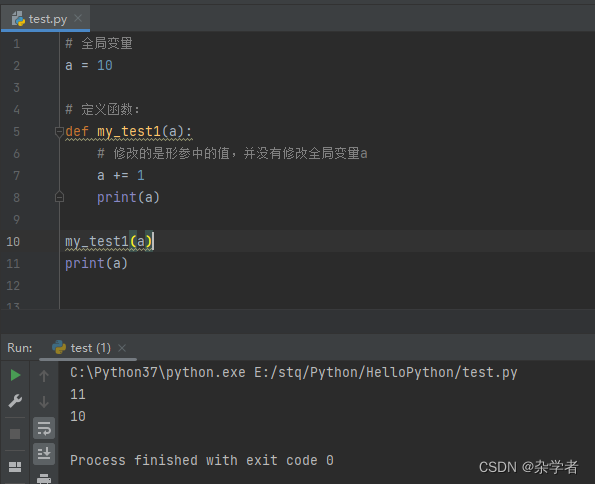Close the test.py editor tab
The height and width of the screenshot is (484, 595).
click(78, 18)
